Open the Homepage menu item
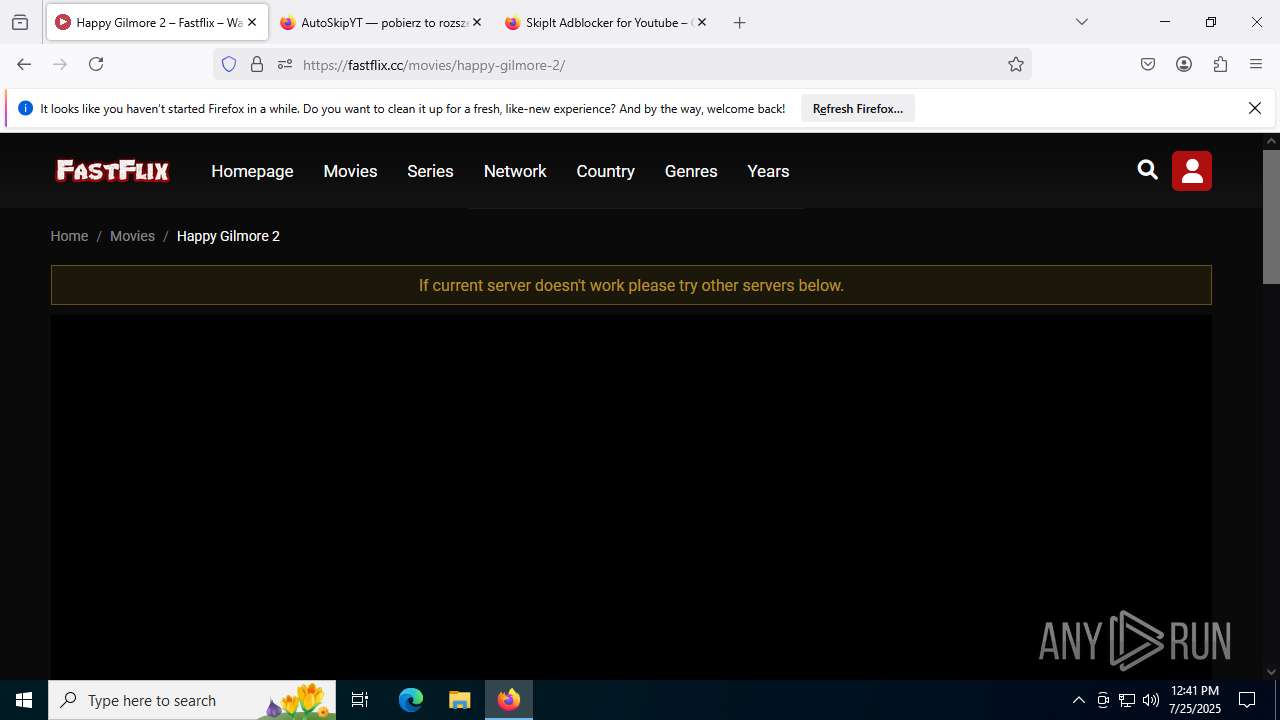The height and width of the screenshot is (720, 1280). click(x=252, y=171)
